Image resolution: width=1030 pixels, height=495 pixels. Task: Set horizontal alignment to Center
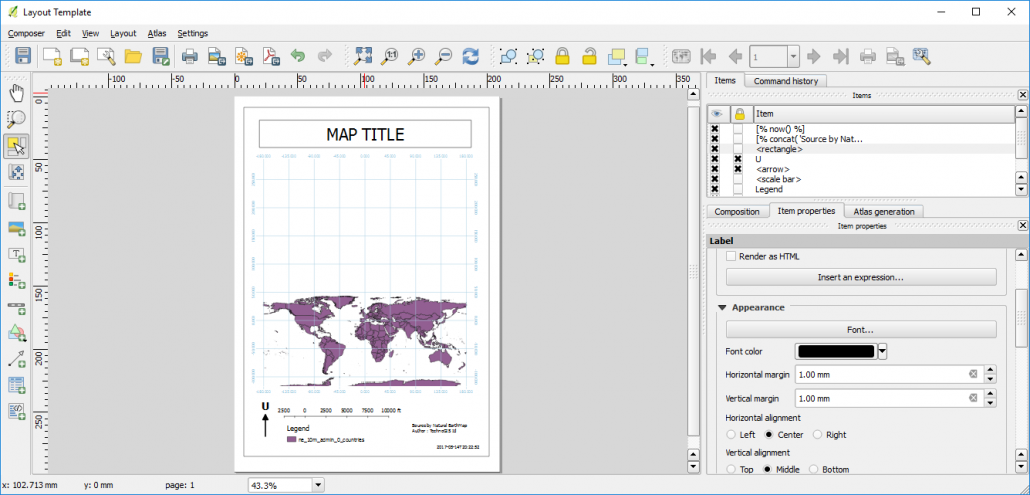point(769,435)
